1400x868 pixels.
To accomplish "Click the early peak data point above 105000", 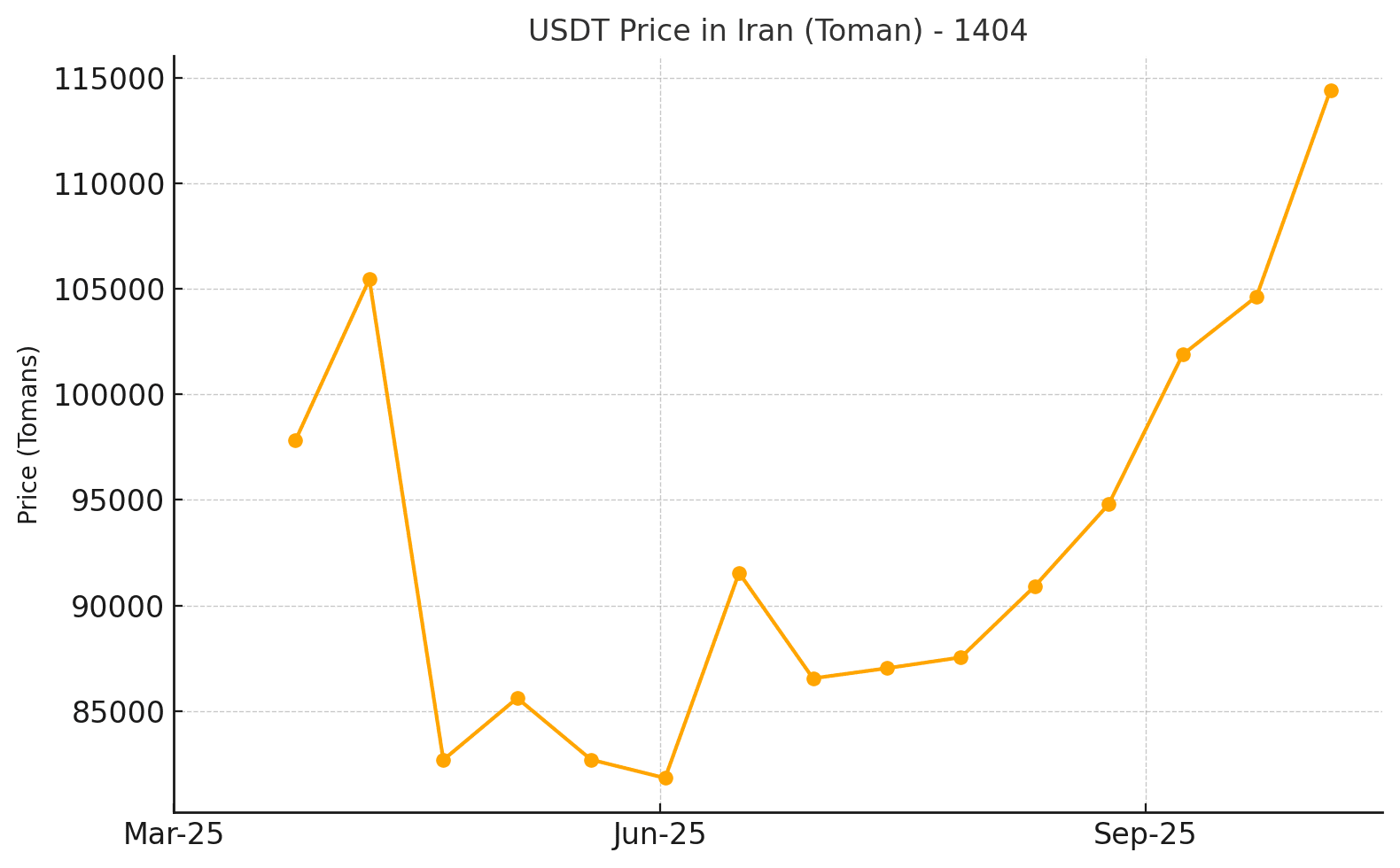I will [x=369, y=279].
